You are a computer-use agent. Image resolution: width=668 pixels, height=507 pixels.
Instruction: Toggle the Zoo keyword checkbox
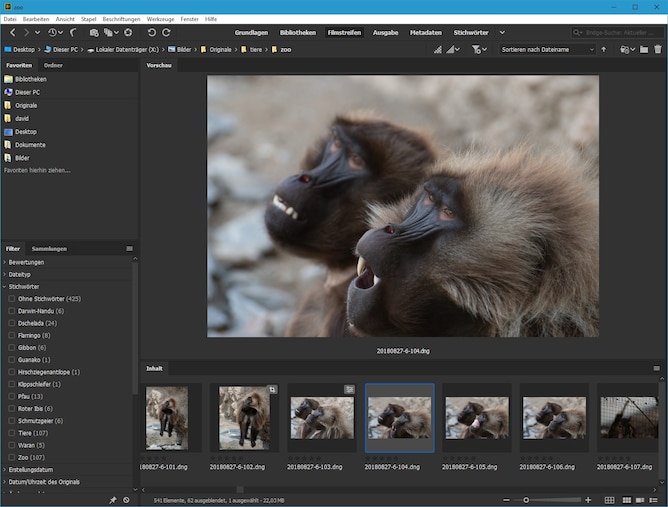tap(12, 456)
